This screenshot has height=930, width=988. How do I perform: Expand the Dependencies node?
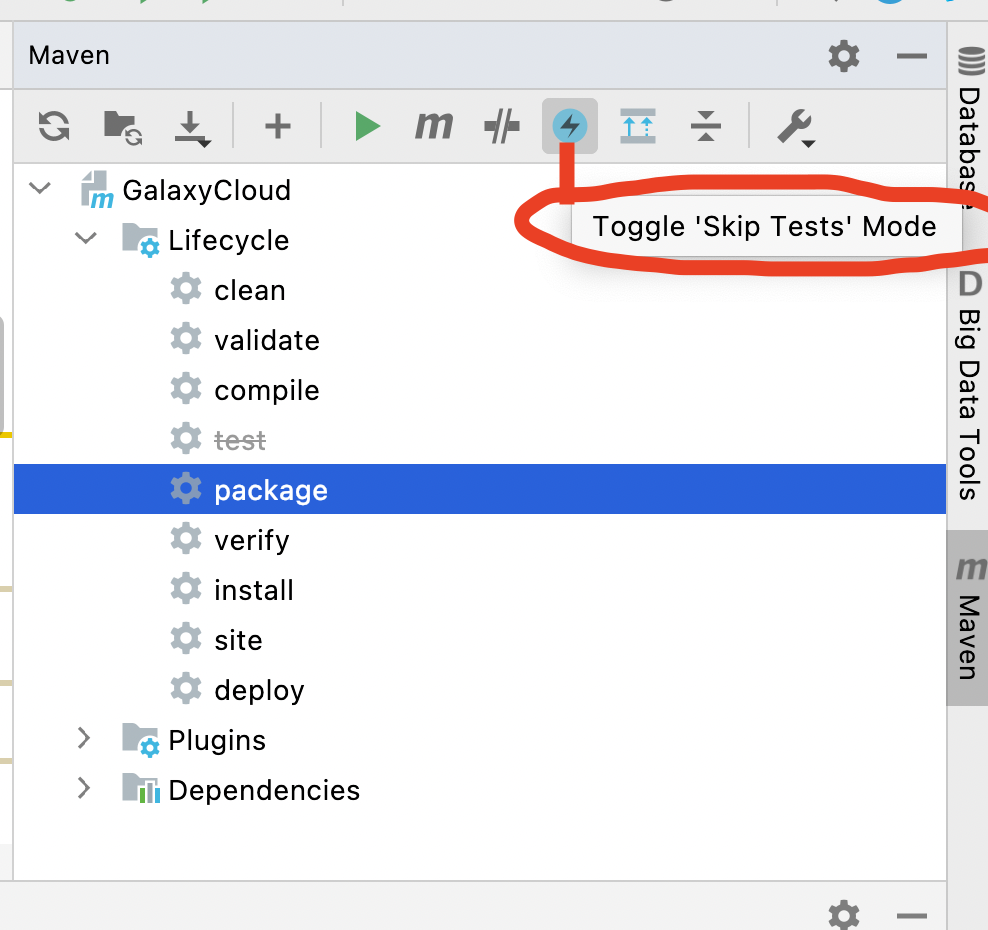(x=83, y=788)
